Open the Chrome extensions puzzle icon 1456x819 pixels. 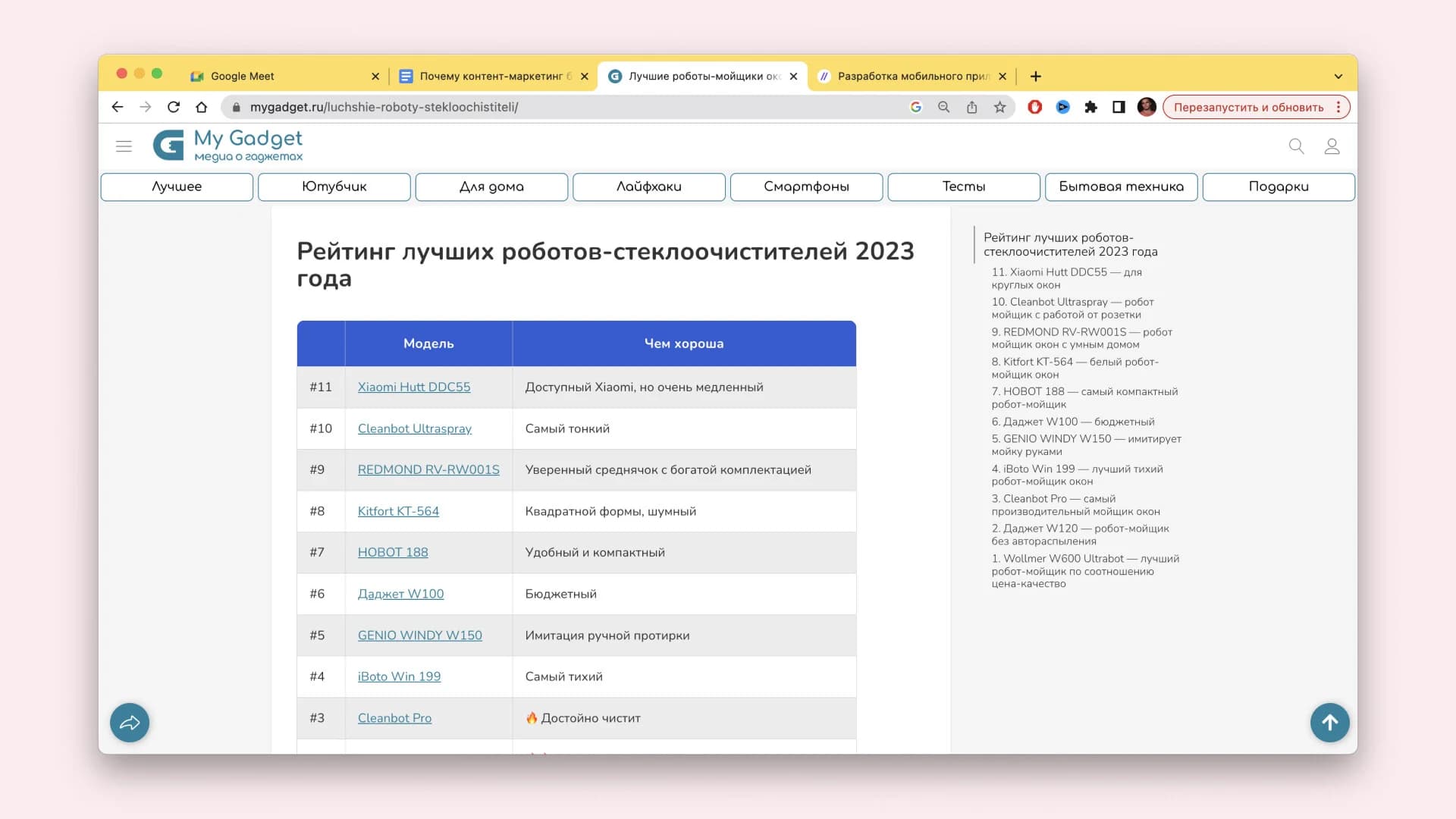pos(1090,107)
